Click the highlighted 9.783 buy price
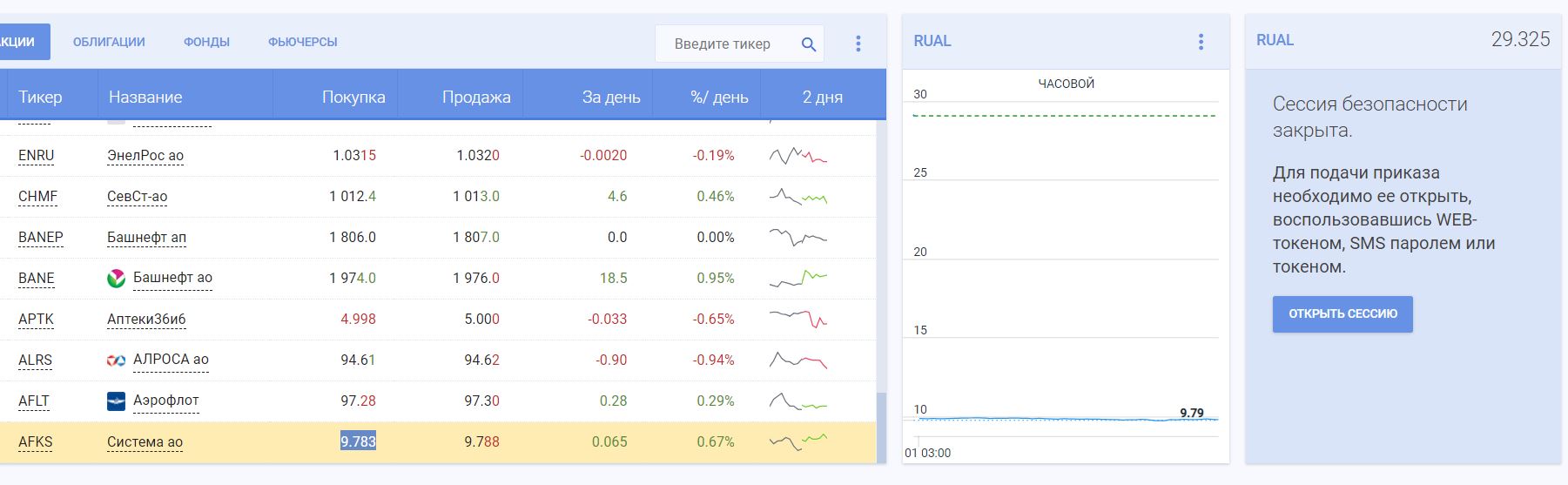The height and width of the screenshot is (485, 1568). 358,441
